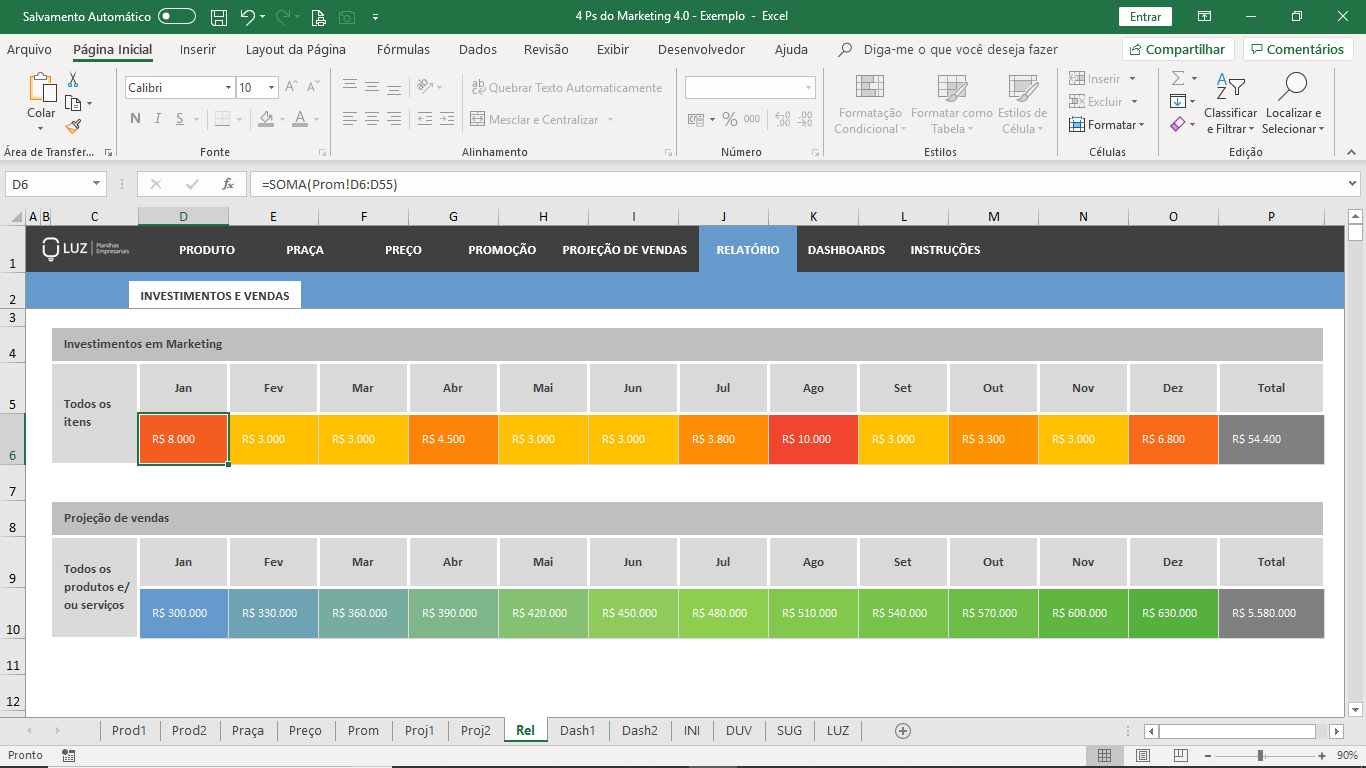Click the fill color bucket icon
The width and height of the screenshot is (1366, 768).
click(265, 119)
